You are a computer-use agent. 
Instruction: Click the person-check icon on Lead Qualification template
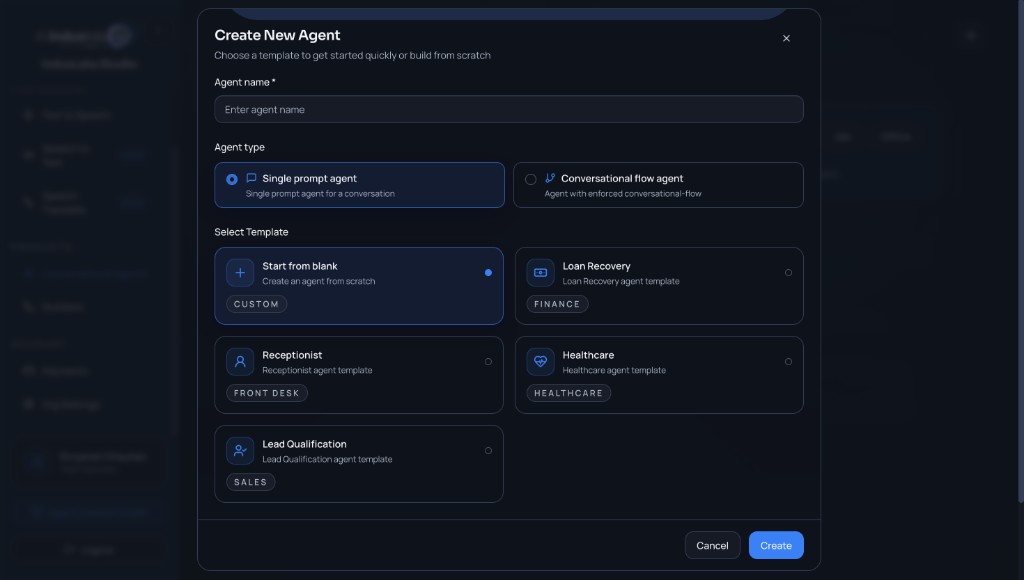pos(240,450)
